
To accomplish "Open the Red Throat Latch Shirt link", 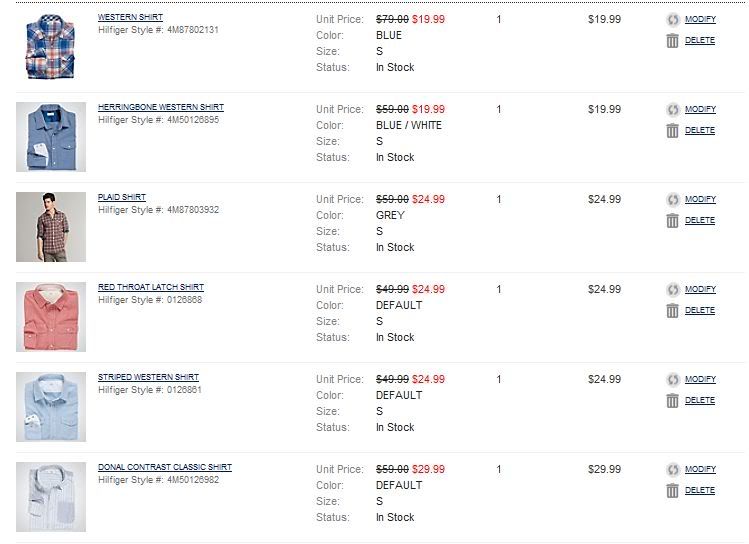I will click(x=150, y=287).
